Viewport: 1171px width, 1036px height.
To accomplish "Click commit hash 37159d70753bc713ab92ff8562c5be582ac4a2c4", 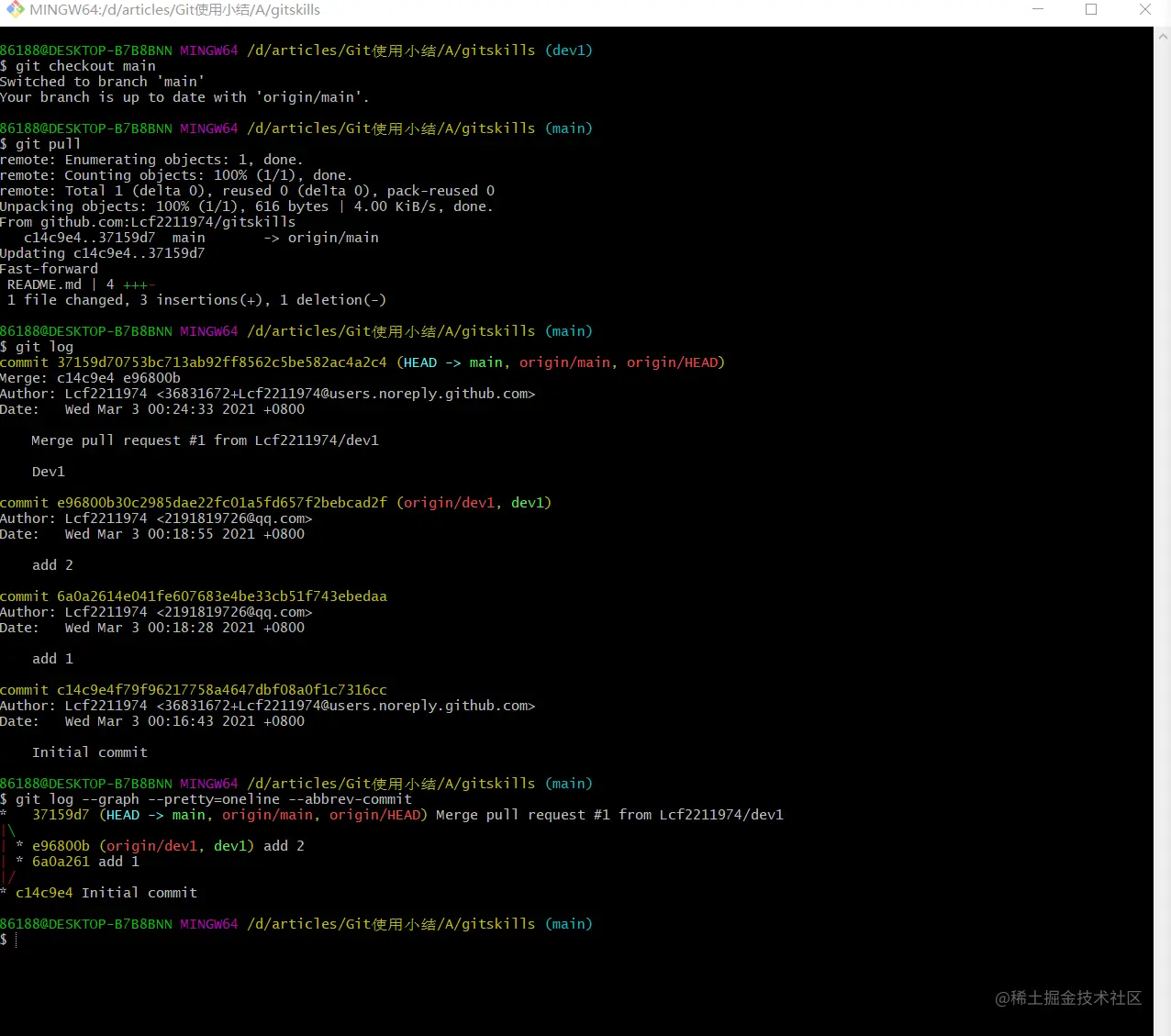I will pos(222,362).
